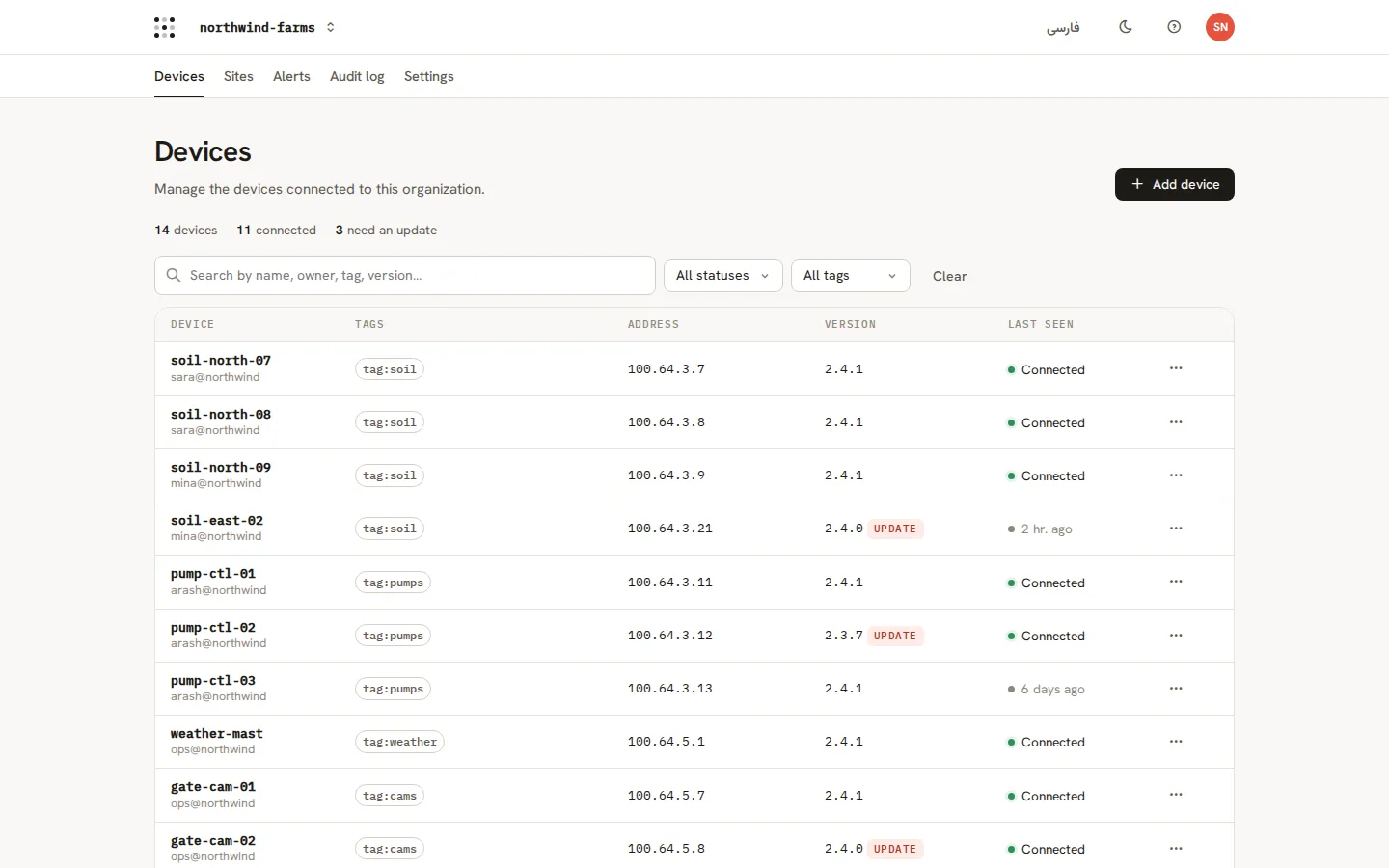This screenshot has width=1389, height=868.
Task: Expand the northwind-farms organization switcher
Action: point(267,27)
